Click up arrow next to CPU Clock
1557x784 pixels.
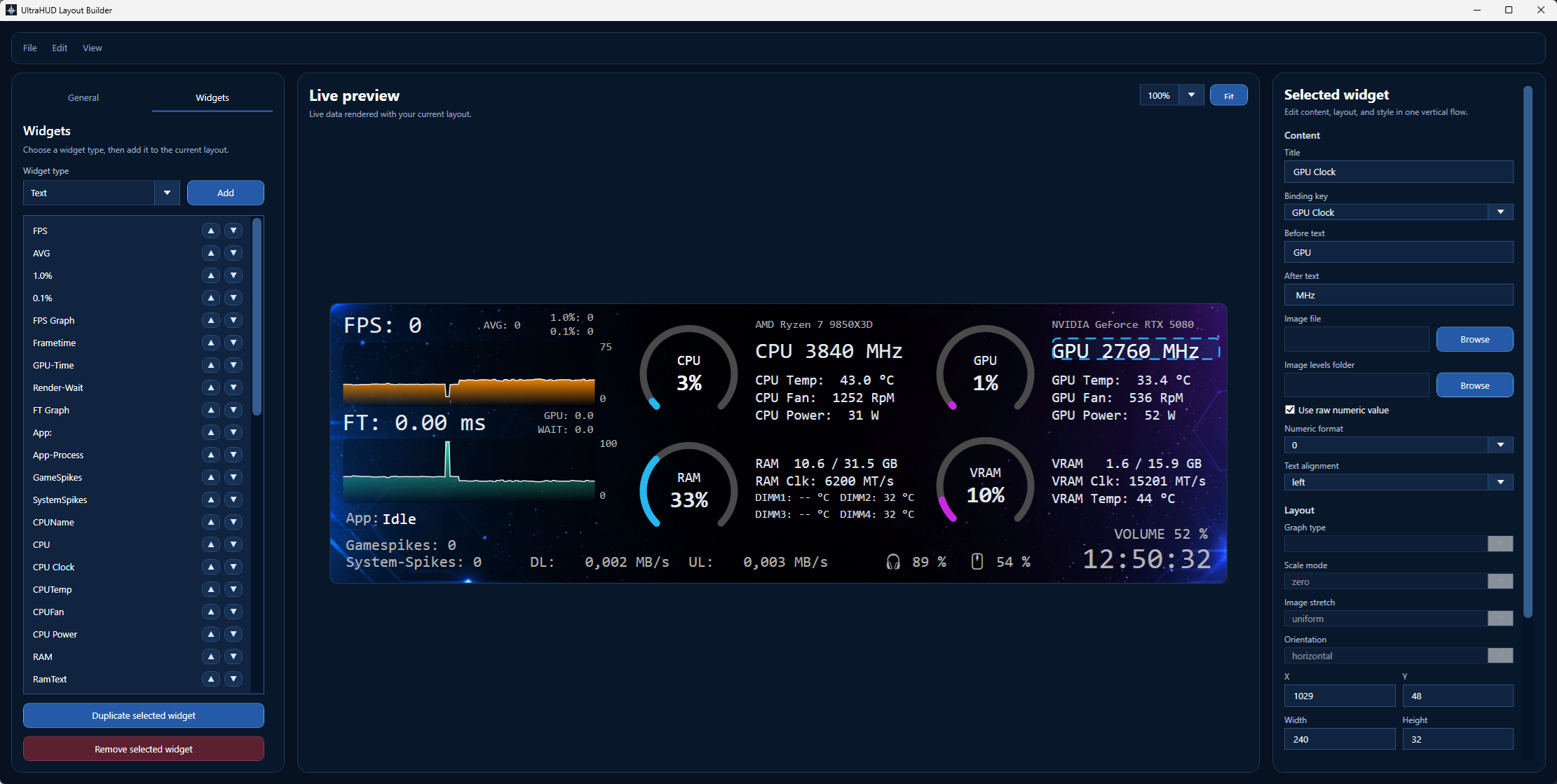[x=211, y=567]
